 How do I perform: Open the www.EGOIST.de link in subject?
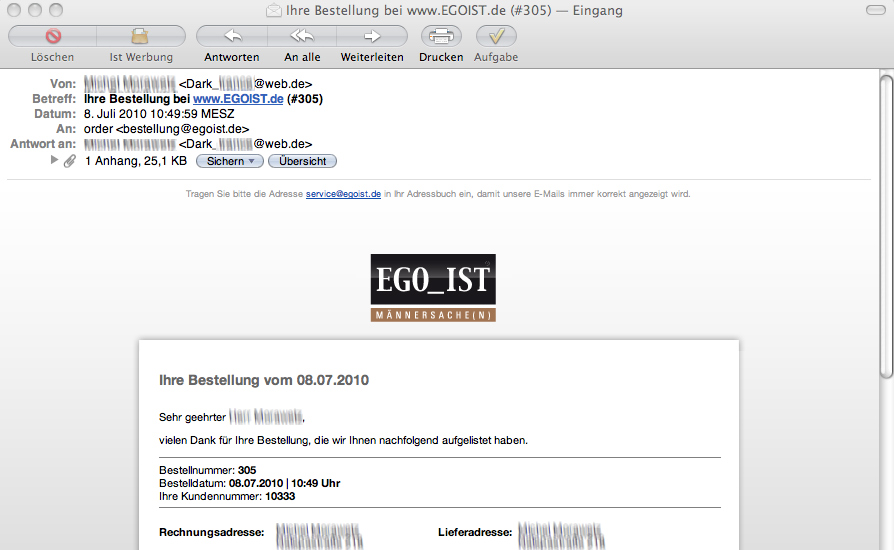238,99
